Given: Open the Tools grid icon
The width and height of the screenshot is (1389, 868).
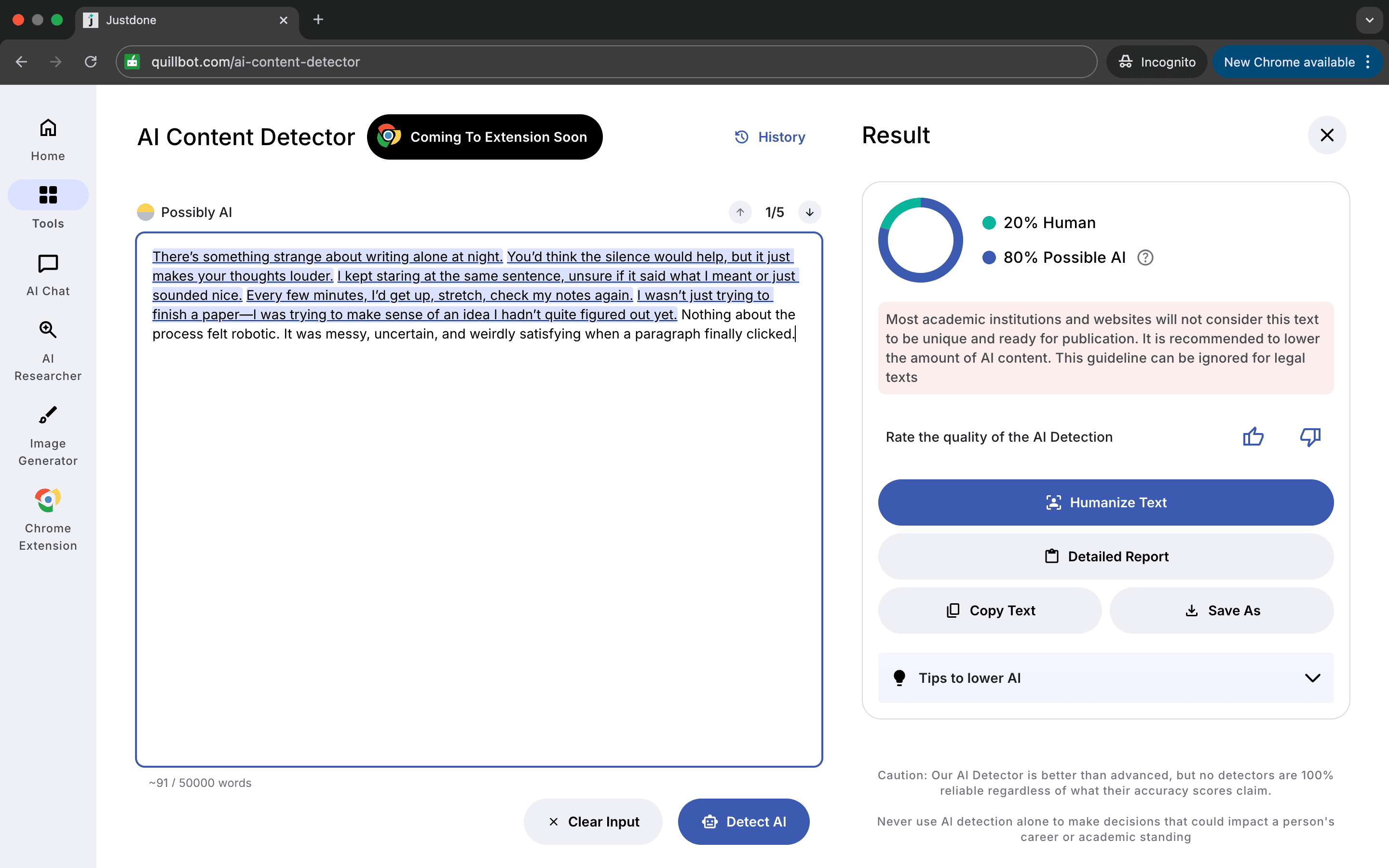Looking at the screenshot, I should 48,195.
